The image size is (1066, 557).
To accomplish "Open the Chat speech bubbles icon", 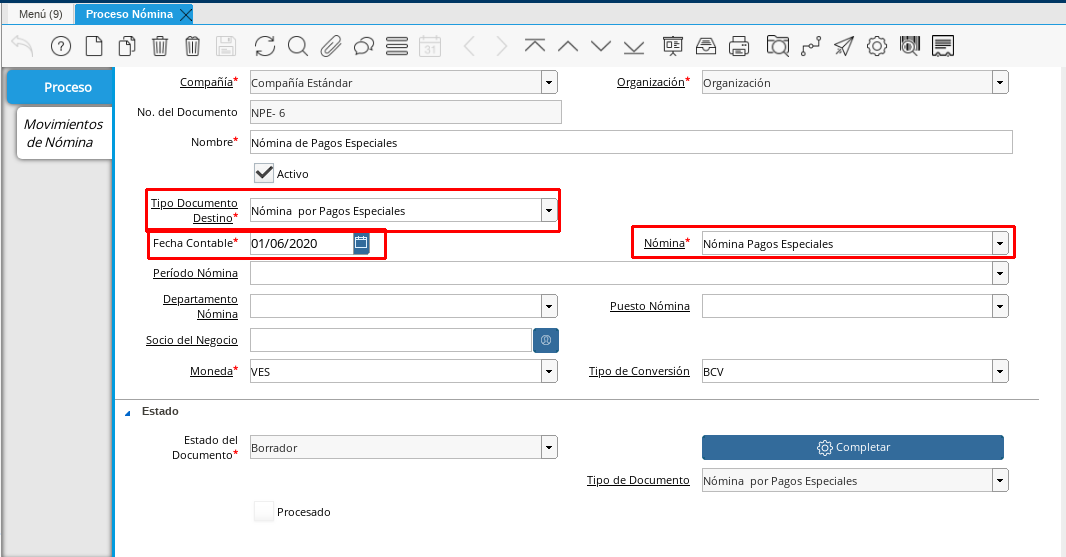I will point(364,46).
